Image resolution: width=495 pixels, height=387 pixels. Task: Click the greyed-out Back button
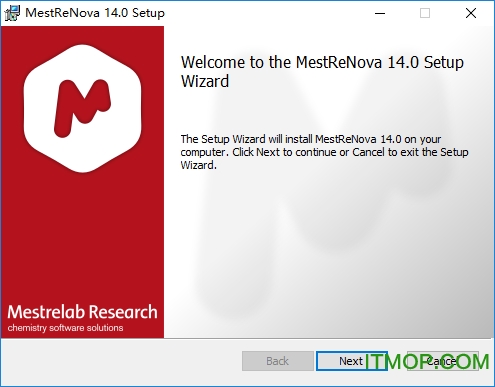[278, 361]
